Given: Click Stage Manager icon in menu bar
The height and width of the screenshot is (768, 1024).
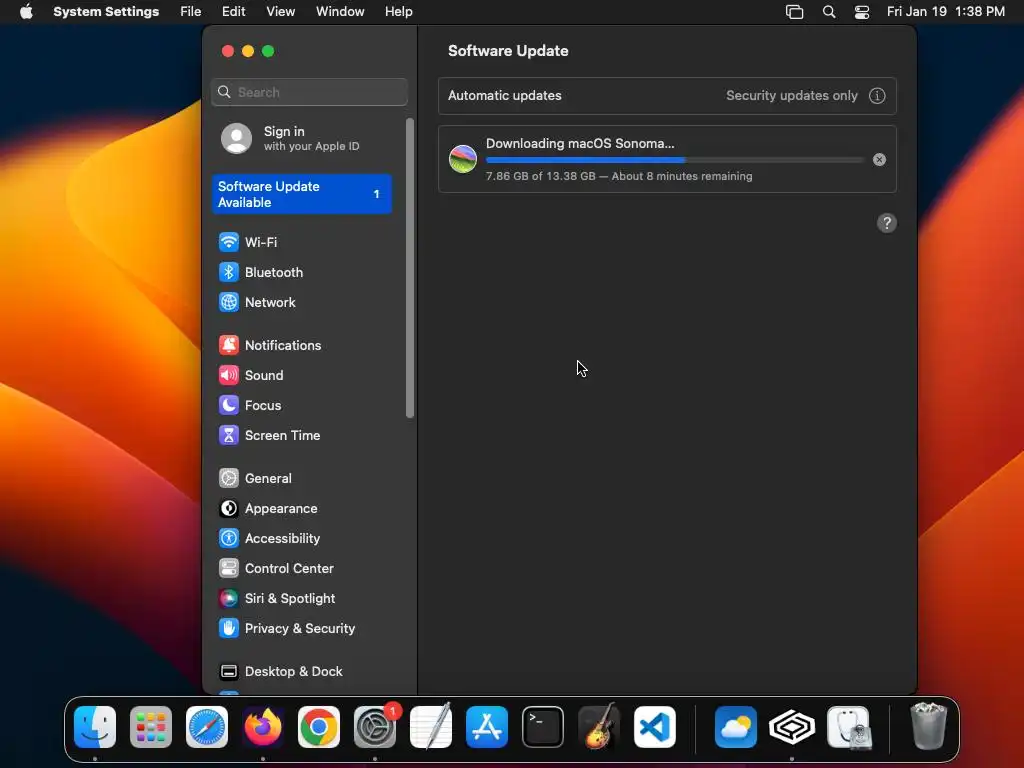Looking at the screenshot, I should [x=794, y=12].
